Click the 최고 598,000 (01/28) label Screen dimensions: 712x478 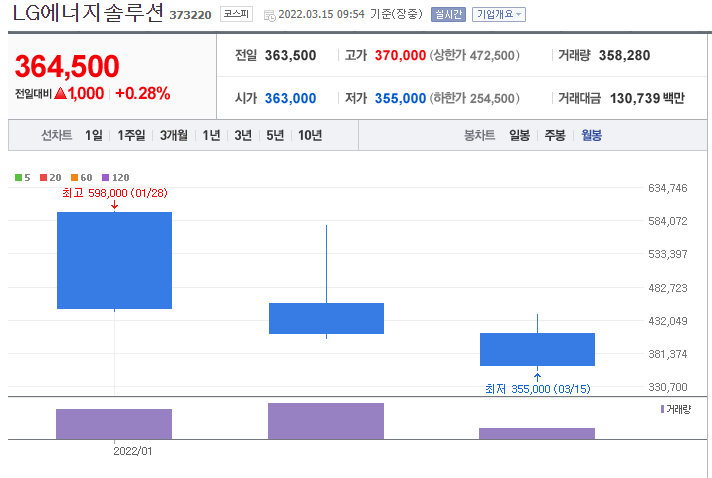click(115, 193)
